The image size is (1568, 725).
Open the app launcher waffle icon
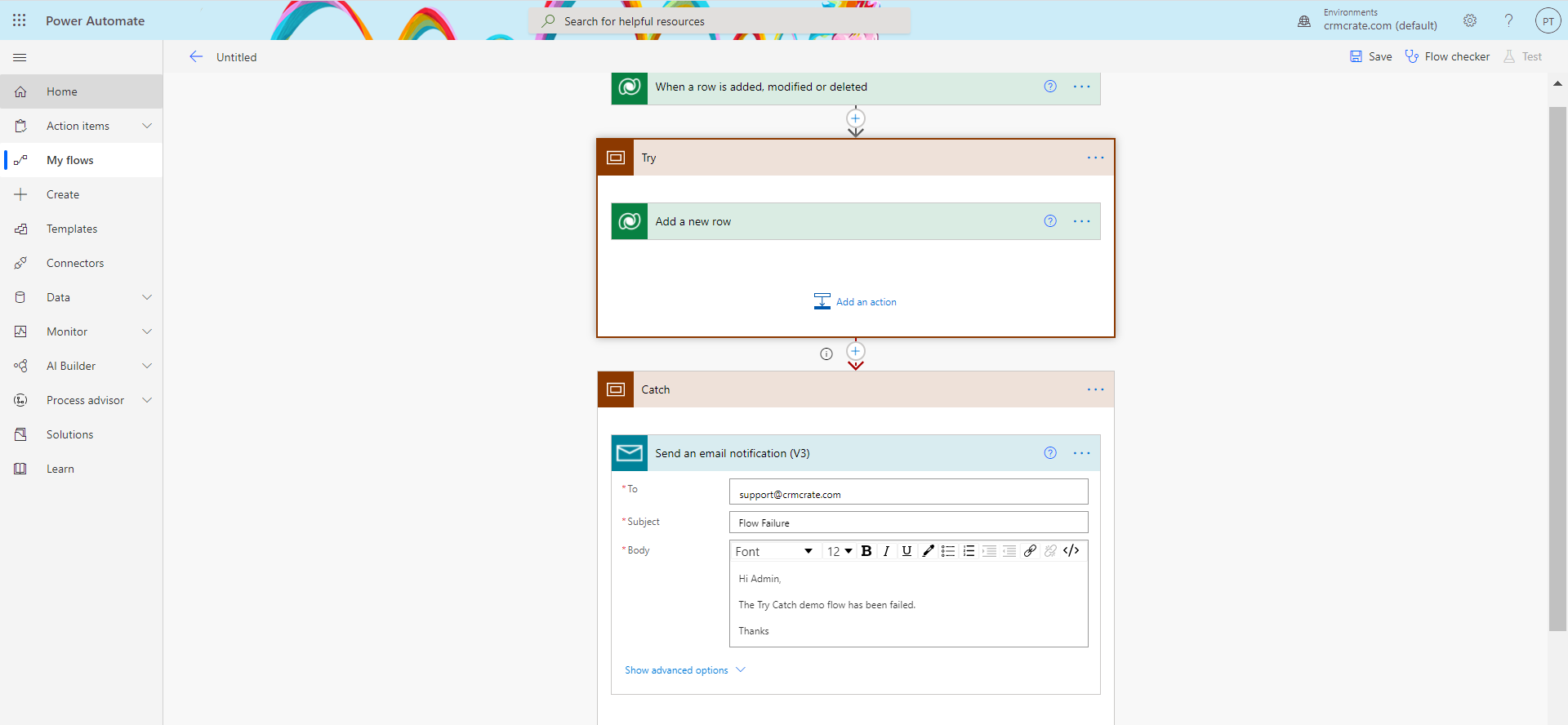(x=20, y=20)
